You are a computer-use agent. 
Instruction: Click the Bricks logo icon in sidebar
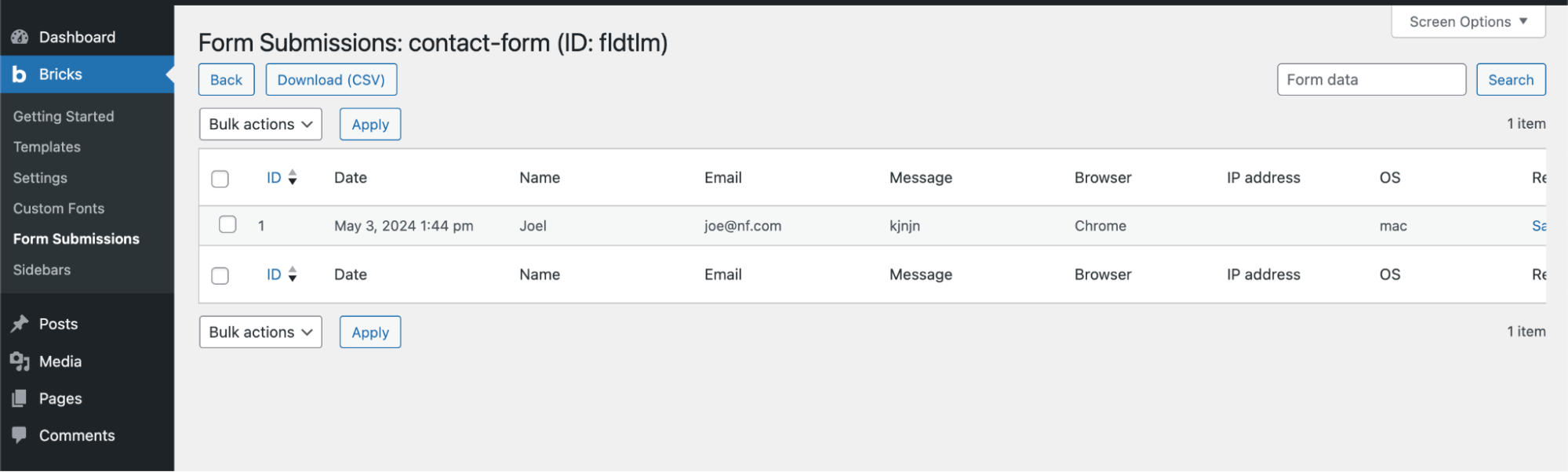point(20,74)
